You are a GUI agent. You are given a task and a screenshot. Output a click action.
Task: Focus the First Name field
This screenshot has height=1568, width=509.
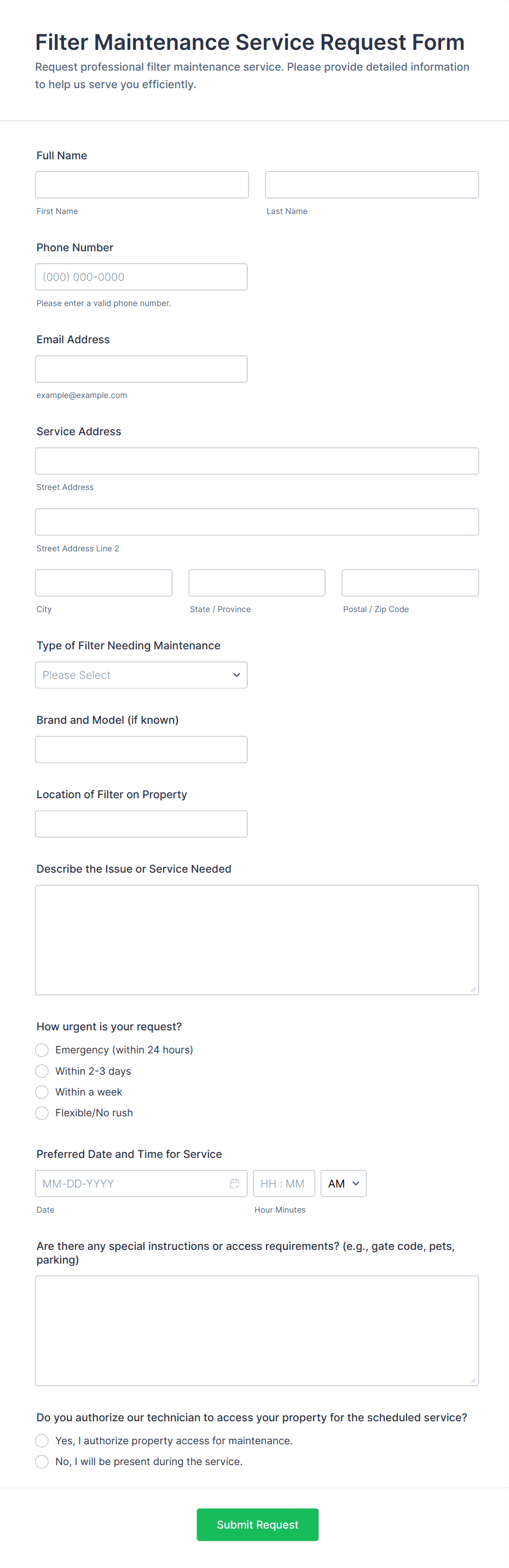142,185
